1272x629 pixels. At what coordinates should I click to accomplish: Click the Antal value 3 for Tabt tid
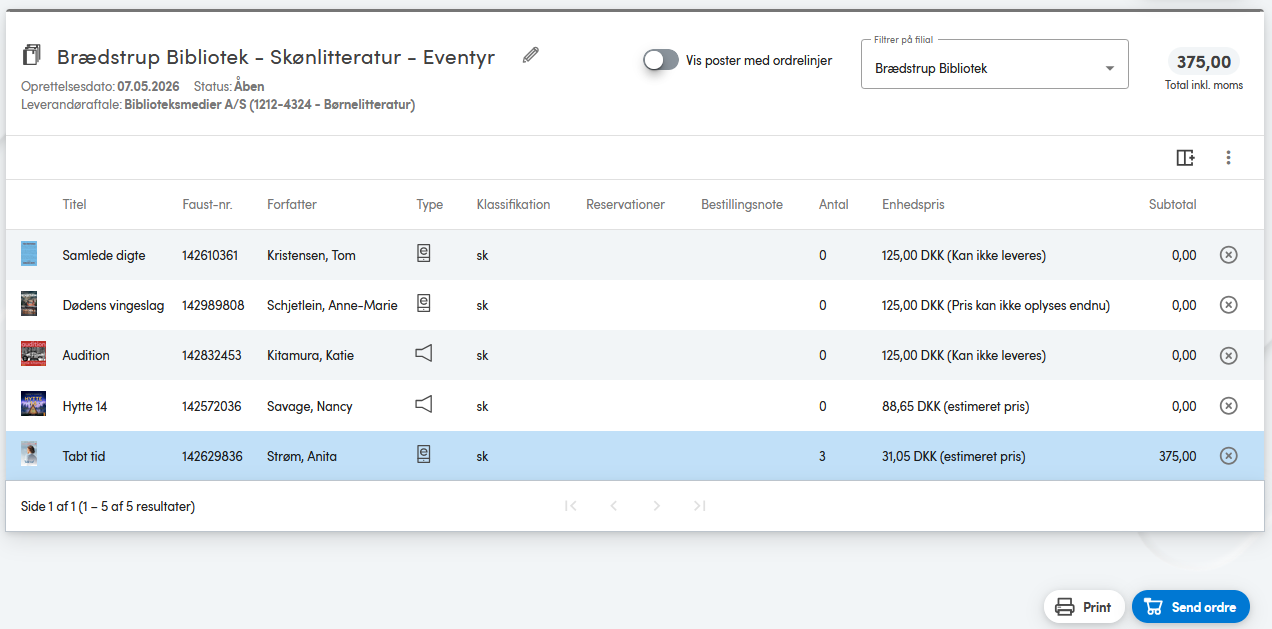click(823, 456)
